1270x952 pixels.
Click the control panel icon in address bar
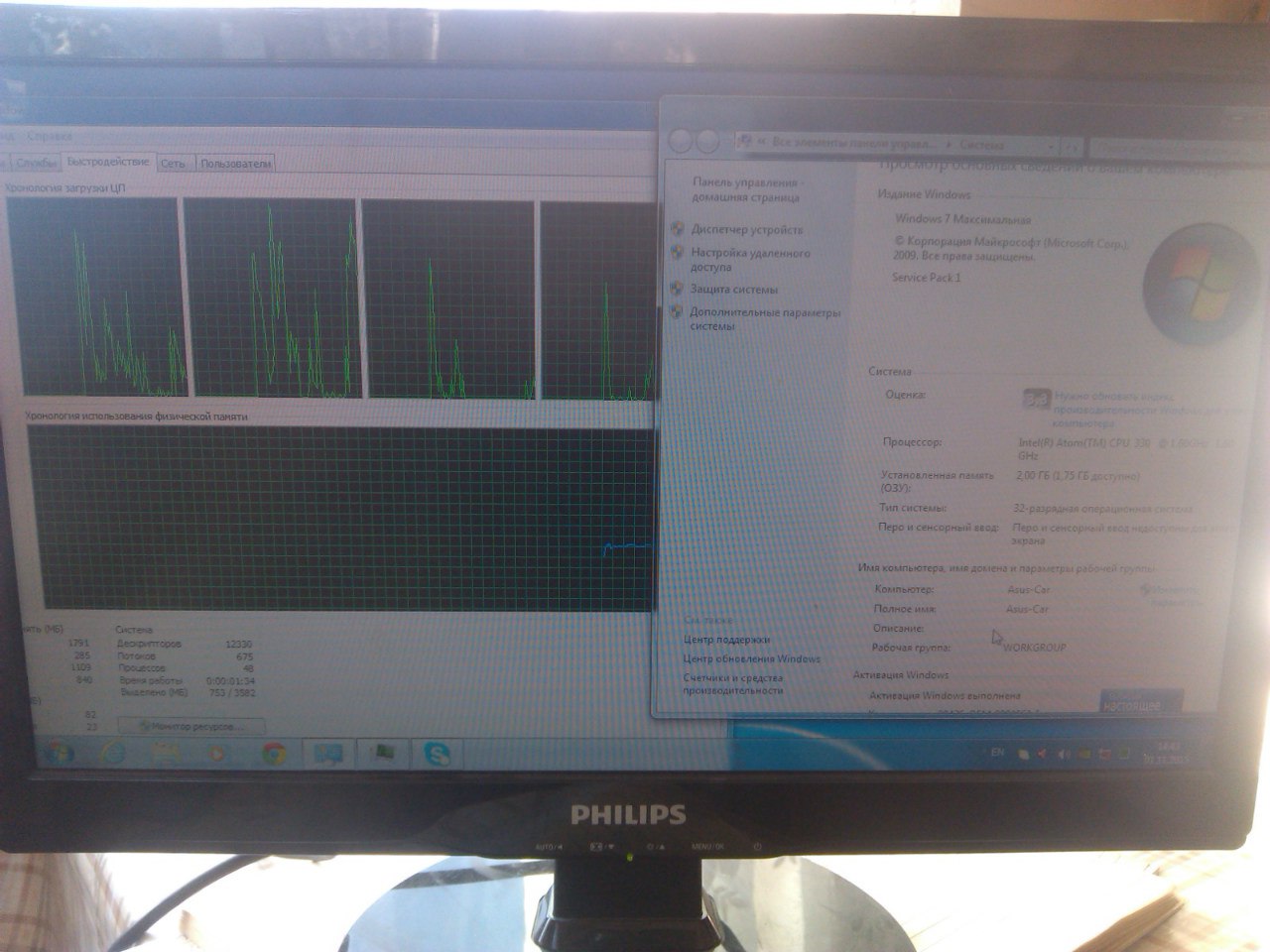(746, 143)
